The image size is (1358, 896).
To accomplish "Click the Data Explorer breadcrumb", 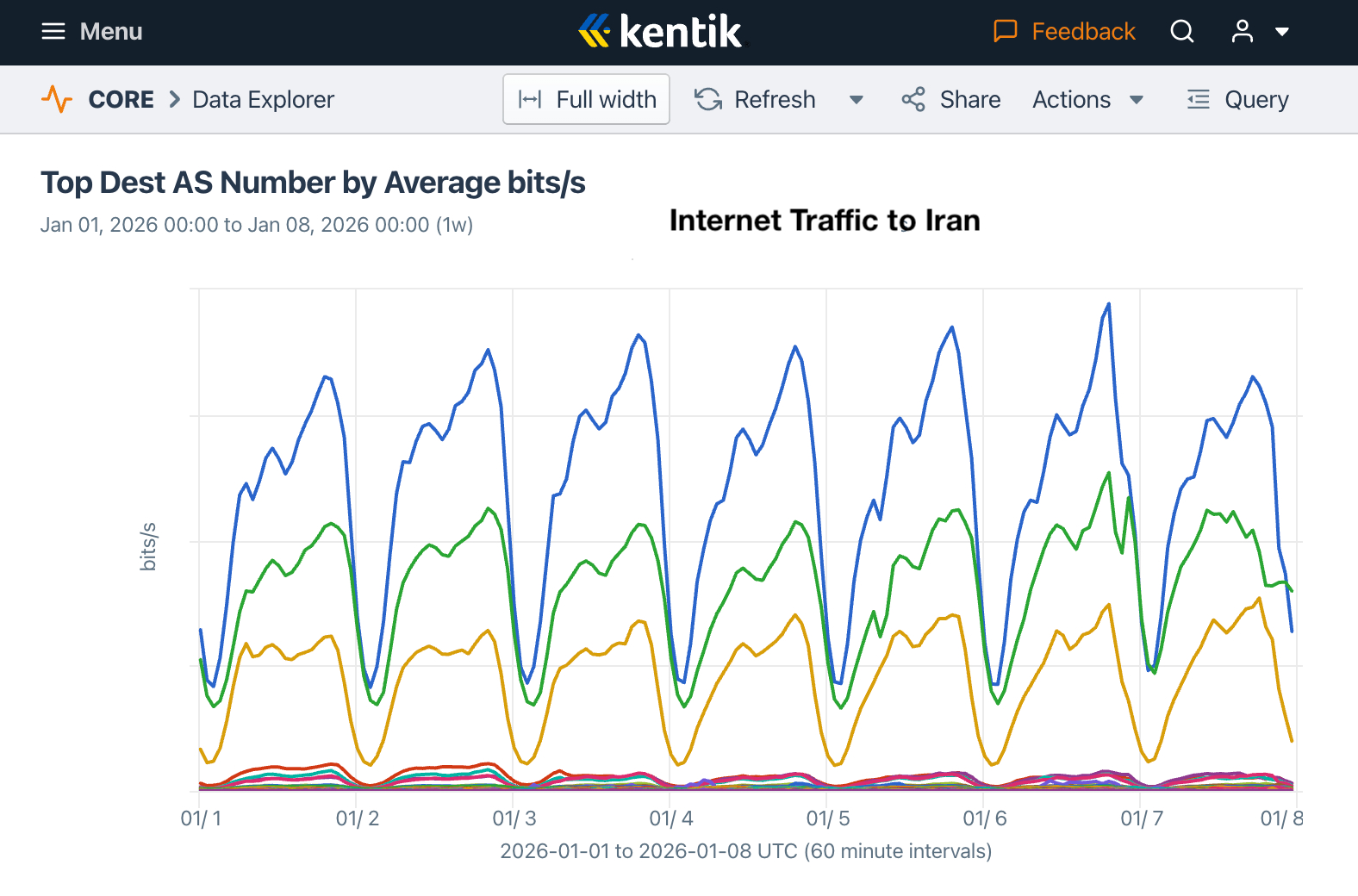I will 263,100.
